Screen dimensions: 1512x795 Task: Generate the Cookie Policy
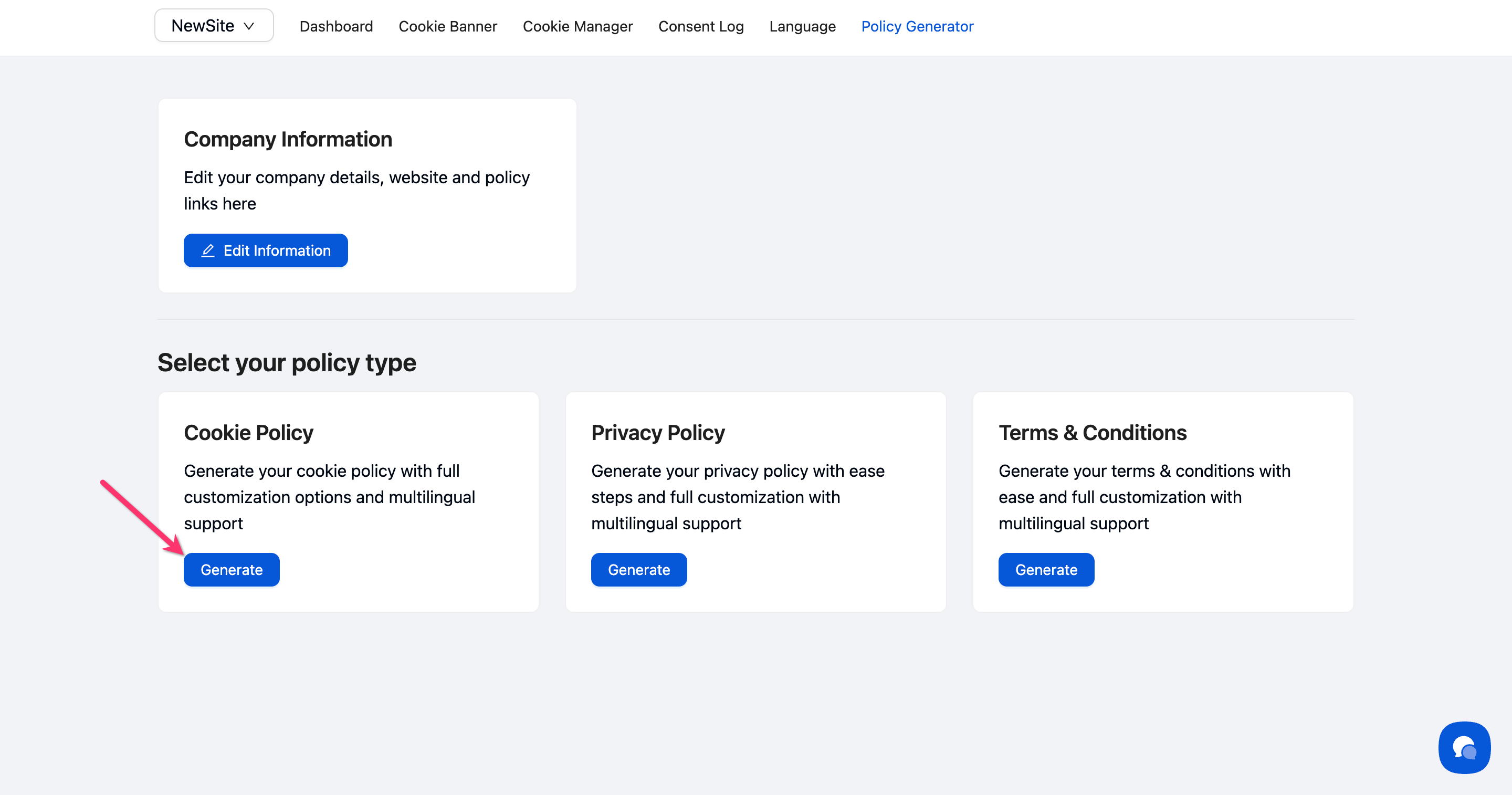[231, 570]
